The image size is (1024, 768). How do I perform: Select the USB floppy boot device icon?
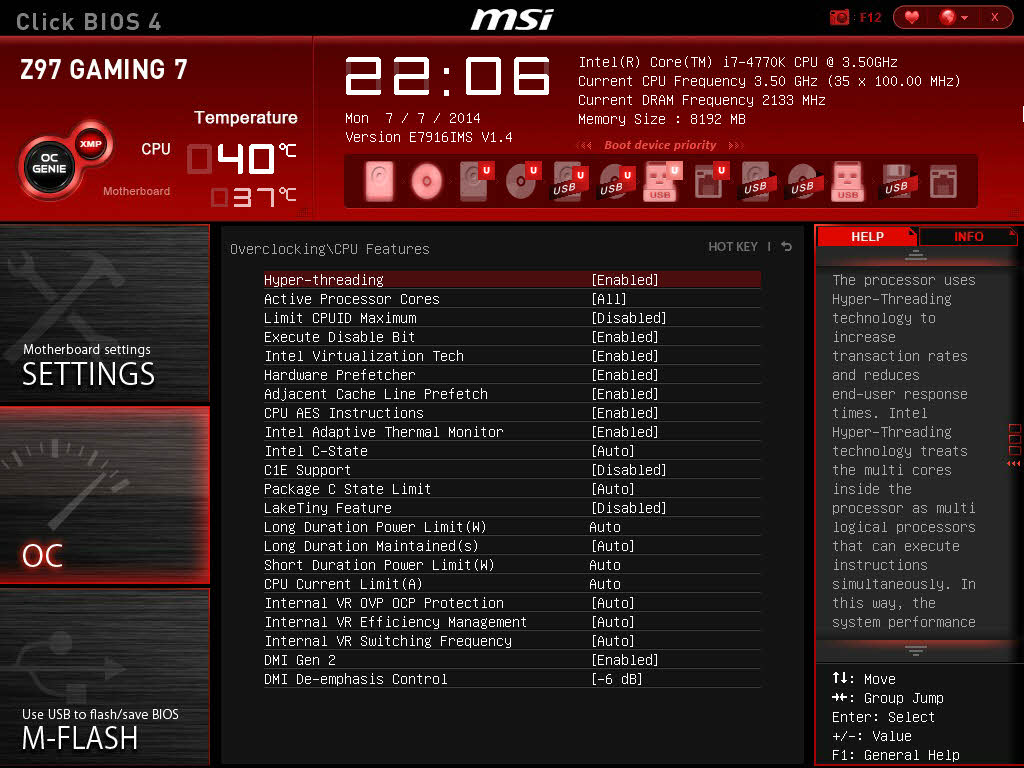[897, 181]
